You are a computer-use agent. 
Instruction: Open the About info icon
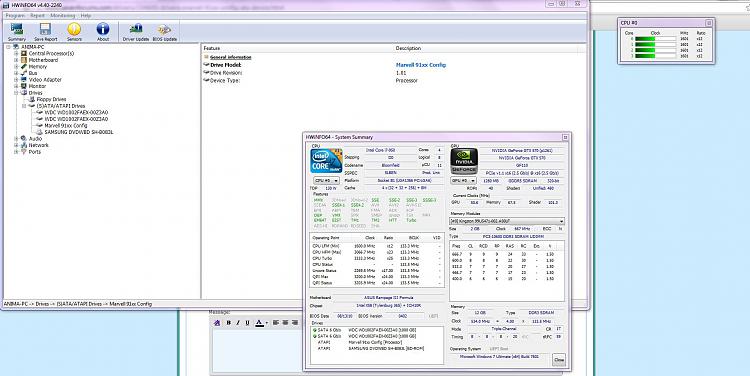[x=103, y=32]
